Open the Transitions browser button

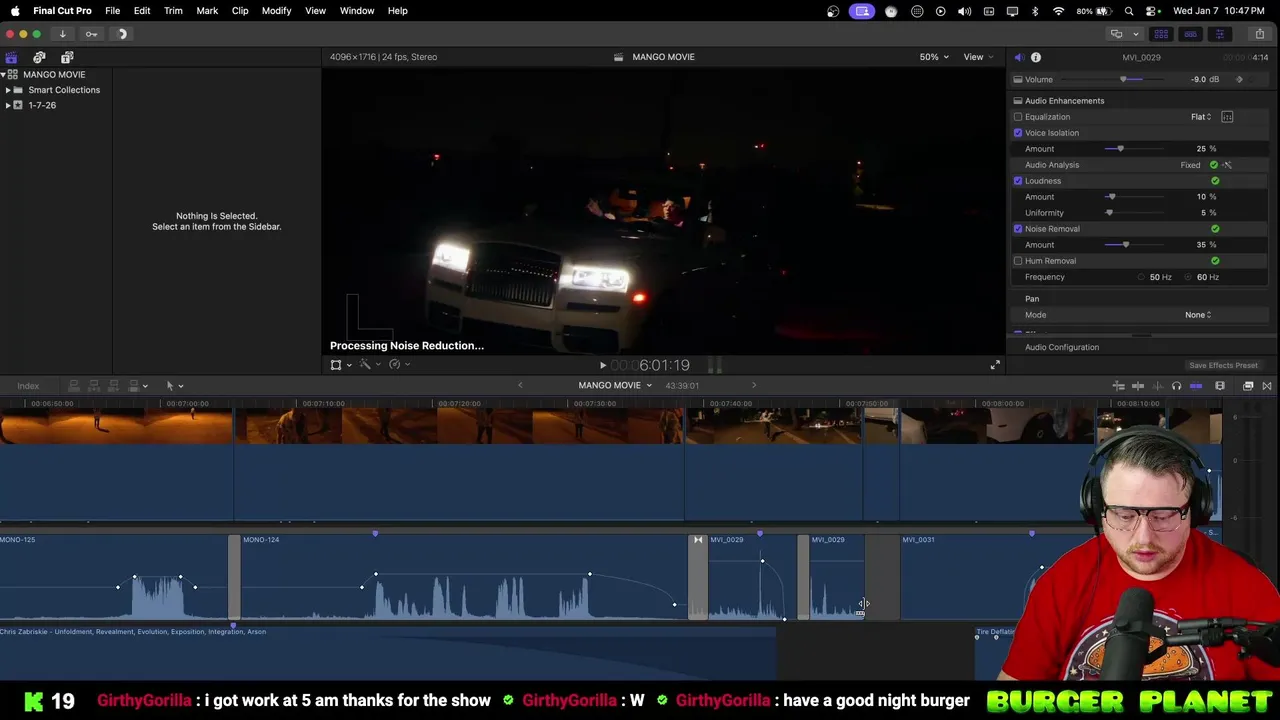(x=1267, y=386)
